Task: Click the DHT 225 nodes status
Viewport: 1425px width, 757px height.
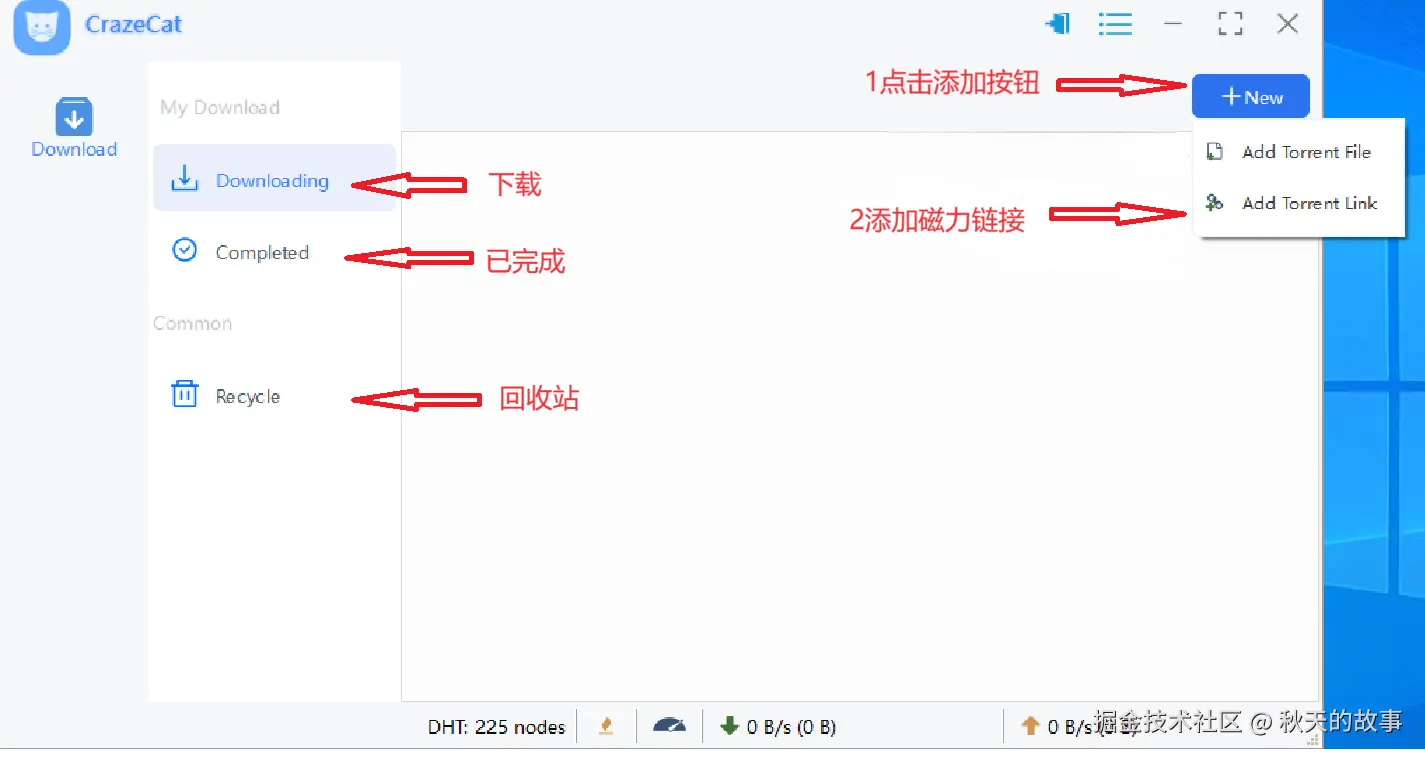Action: click(496, 727)
